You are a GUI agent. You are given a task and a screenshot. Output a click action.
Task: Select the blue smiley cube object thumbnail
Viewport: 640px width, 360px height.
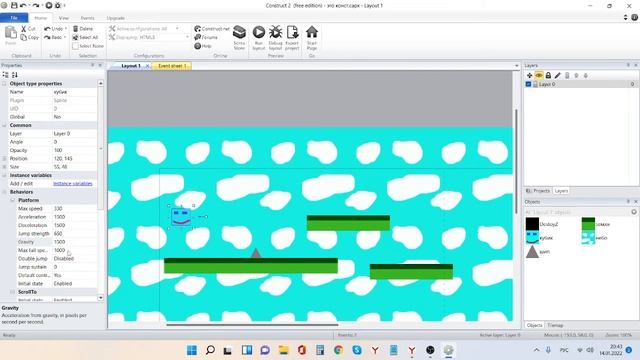pyautogui.click(x=532, y=238)
